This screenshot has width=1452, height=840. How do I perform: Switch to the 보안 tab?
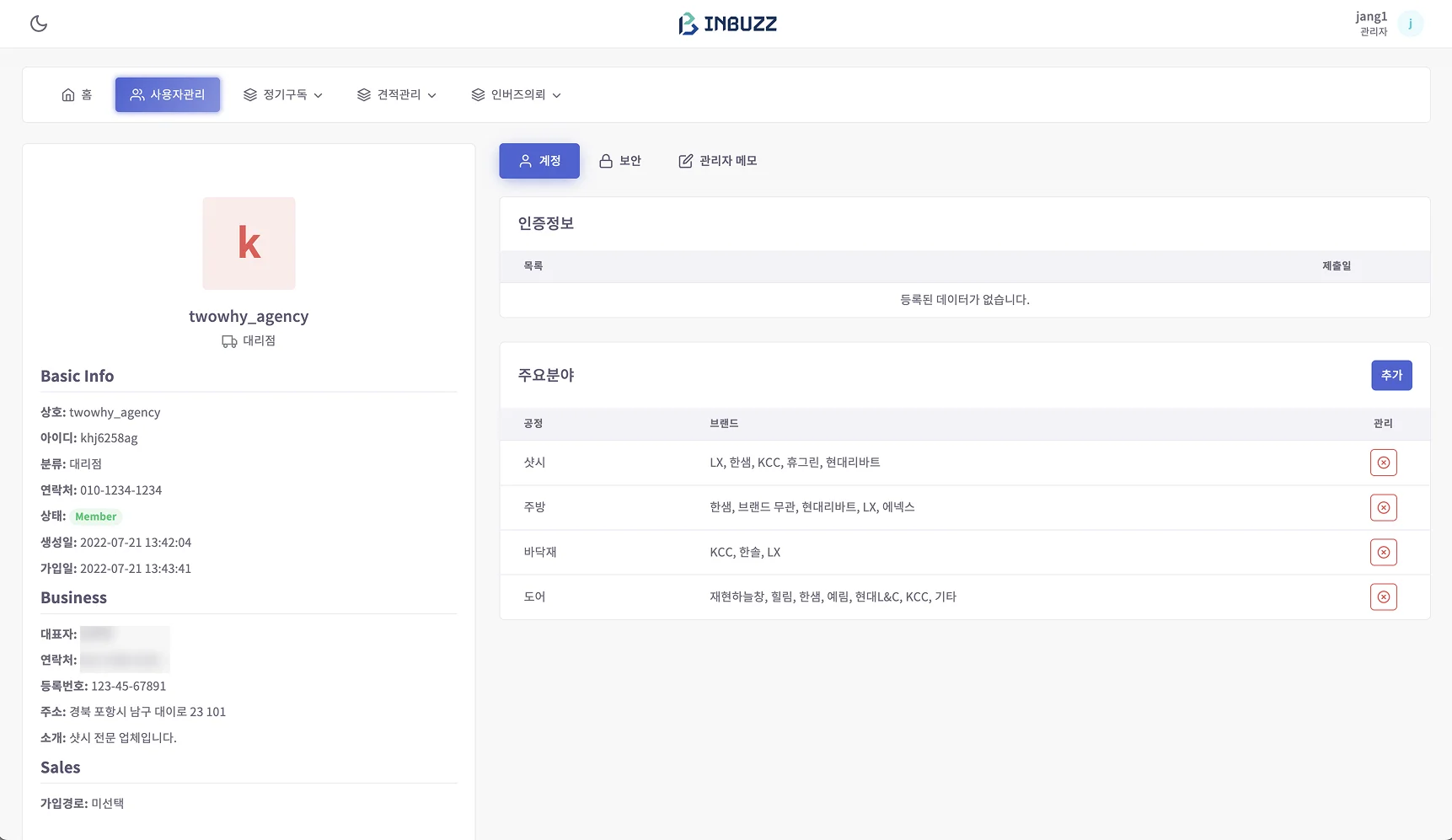[620, 161]
